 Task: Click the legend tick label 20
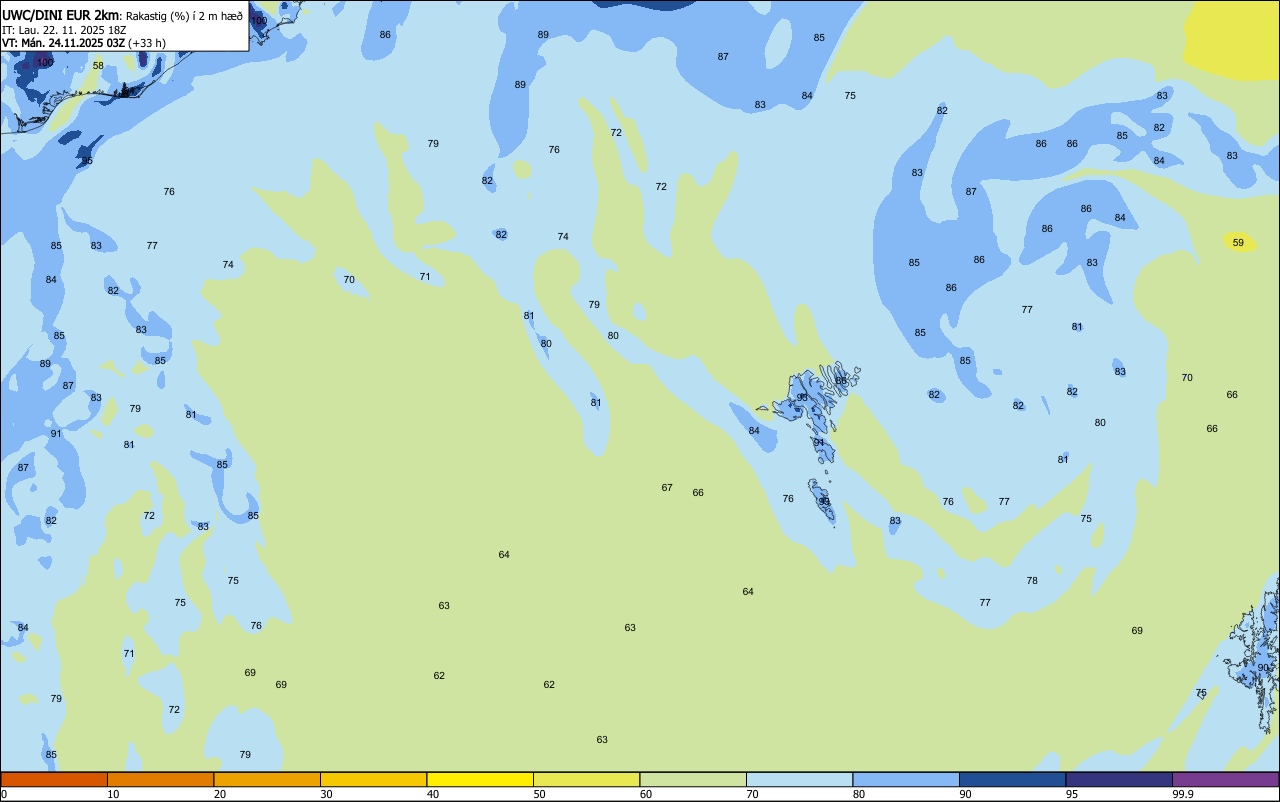(219, 794)
